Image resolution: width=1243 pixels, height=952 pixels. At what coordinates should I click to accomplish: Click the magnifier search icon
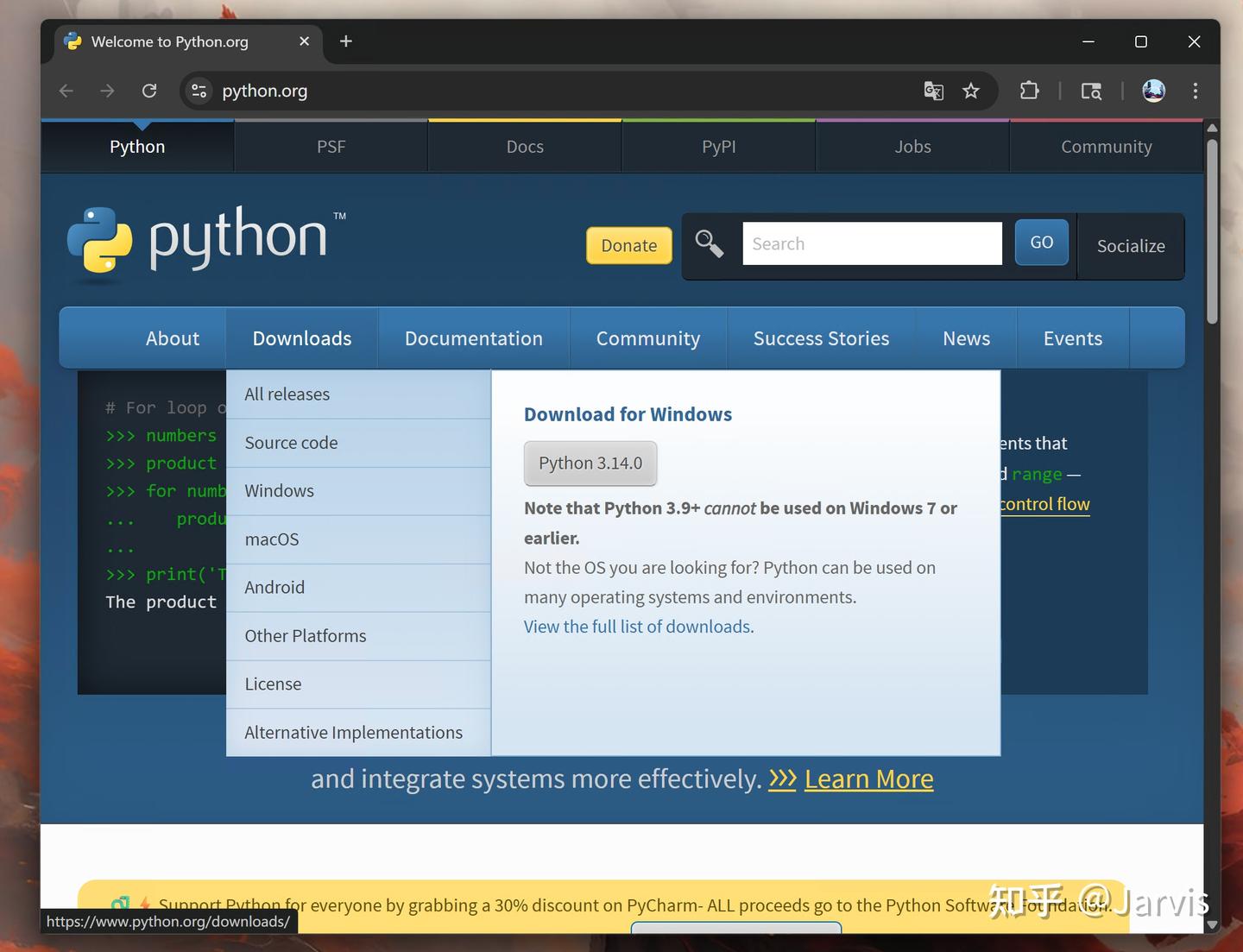(710, 244)
